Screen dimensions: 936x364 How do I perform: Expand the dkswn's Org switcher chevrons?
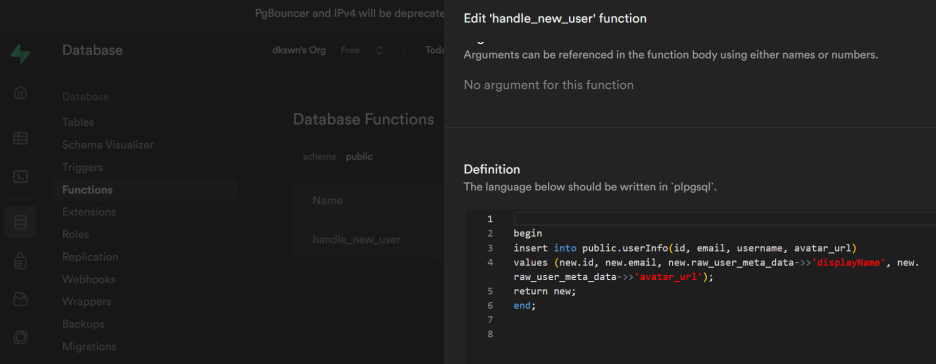[379, 50]
